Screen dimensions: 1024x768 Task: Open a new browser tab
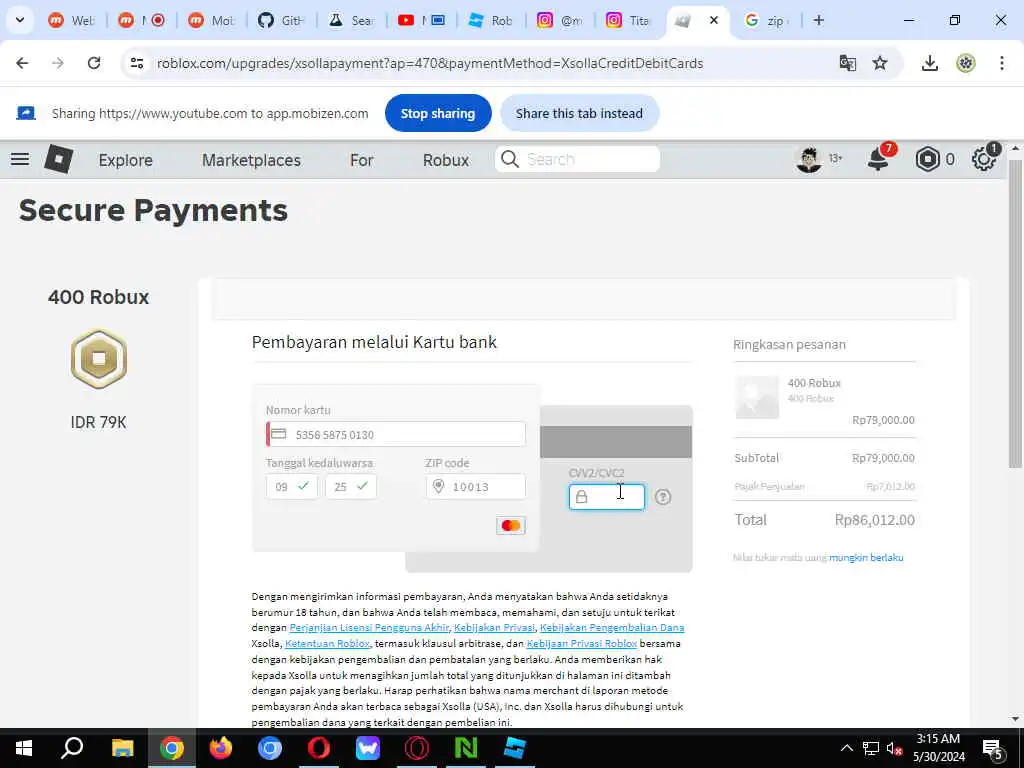coord(818,20)
